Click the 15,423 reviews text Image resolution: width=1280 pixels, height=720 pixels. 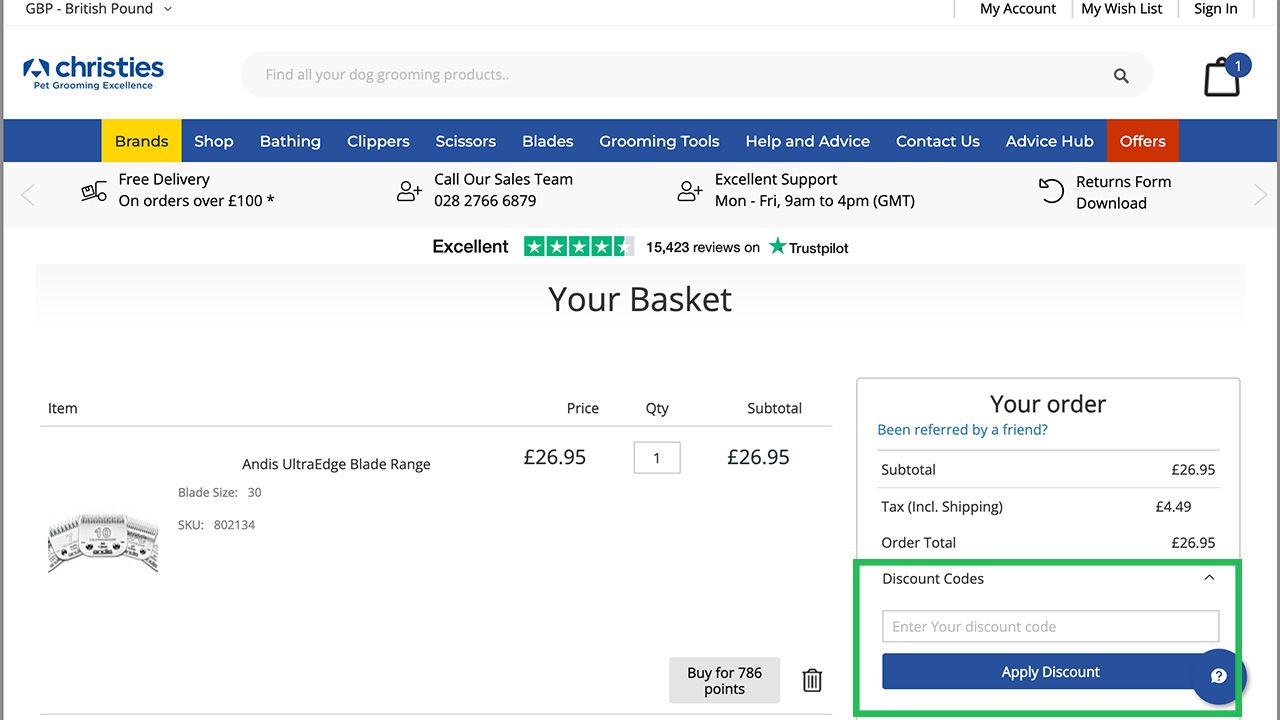coord(703,247)
